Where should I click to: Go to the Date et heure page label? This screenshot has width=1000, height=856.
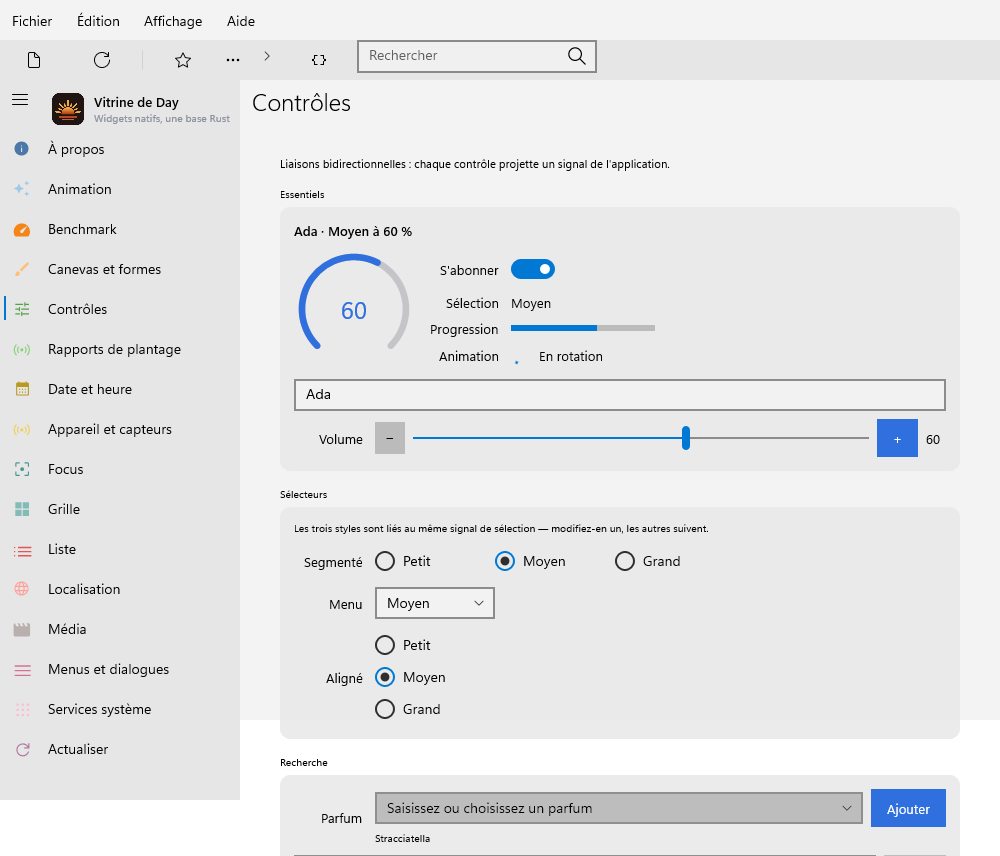click(x=90, y=389)
